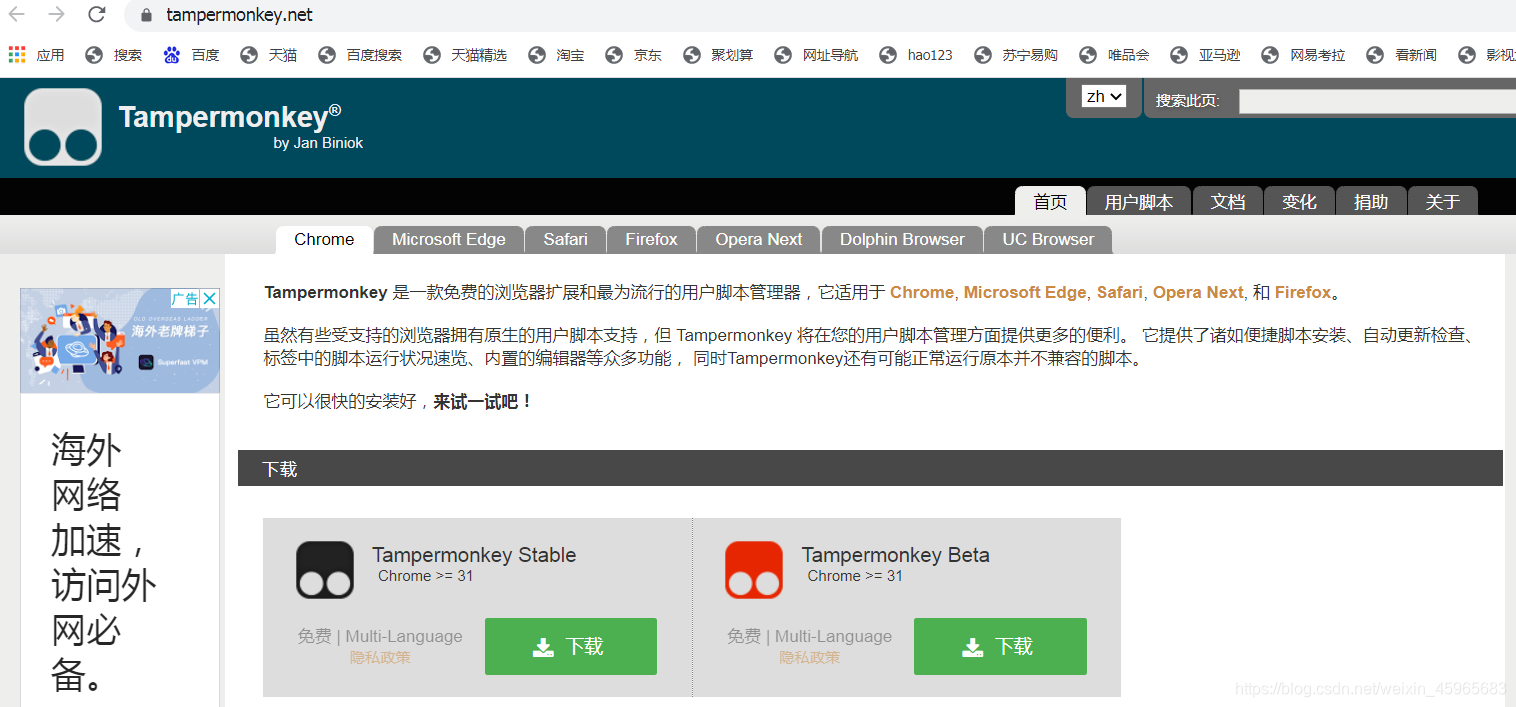Viewport: 1516px width, 707px height.
Task: Select the Firefox browser tab
Action: click(652, 240)
